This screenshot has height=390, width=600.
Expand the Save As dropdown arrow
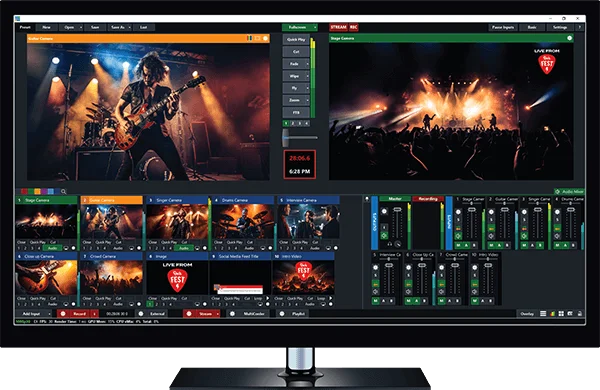(x=130, y=27)
